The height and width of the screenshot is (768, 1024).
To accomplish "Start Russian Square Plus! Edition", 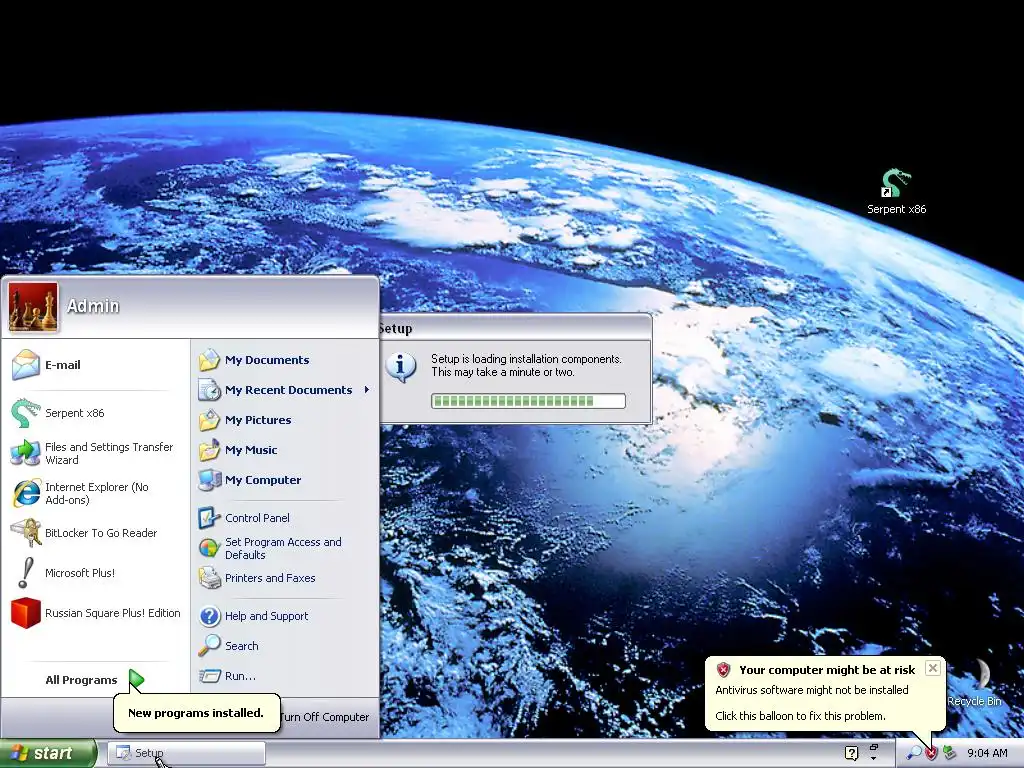I will [x=95, y=613].
